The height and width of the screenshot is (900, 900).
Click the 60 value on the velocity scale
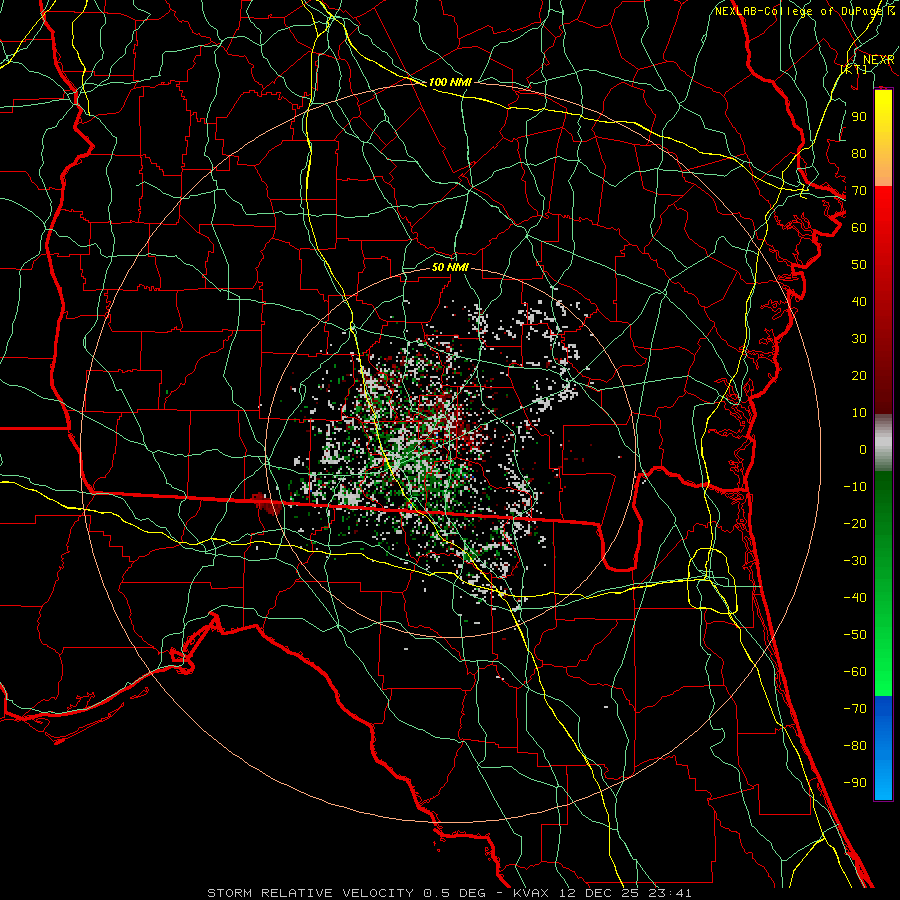click(859, 228)
